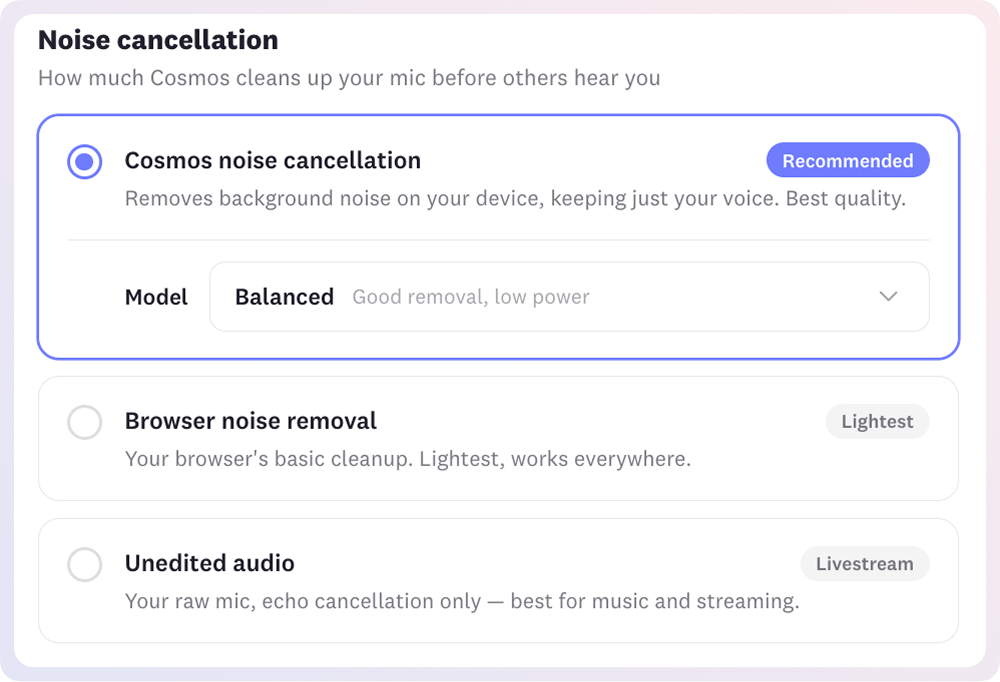Click the 'Balanced' value in the Model selector
1000x682 pixels.
click(284, 297)
